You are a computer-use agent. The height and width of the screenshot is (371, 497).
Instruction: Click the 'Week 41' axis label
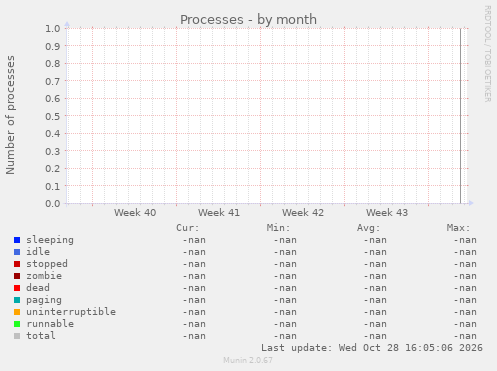click(x=219, y=213)
